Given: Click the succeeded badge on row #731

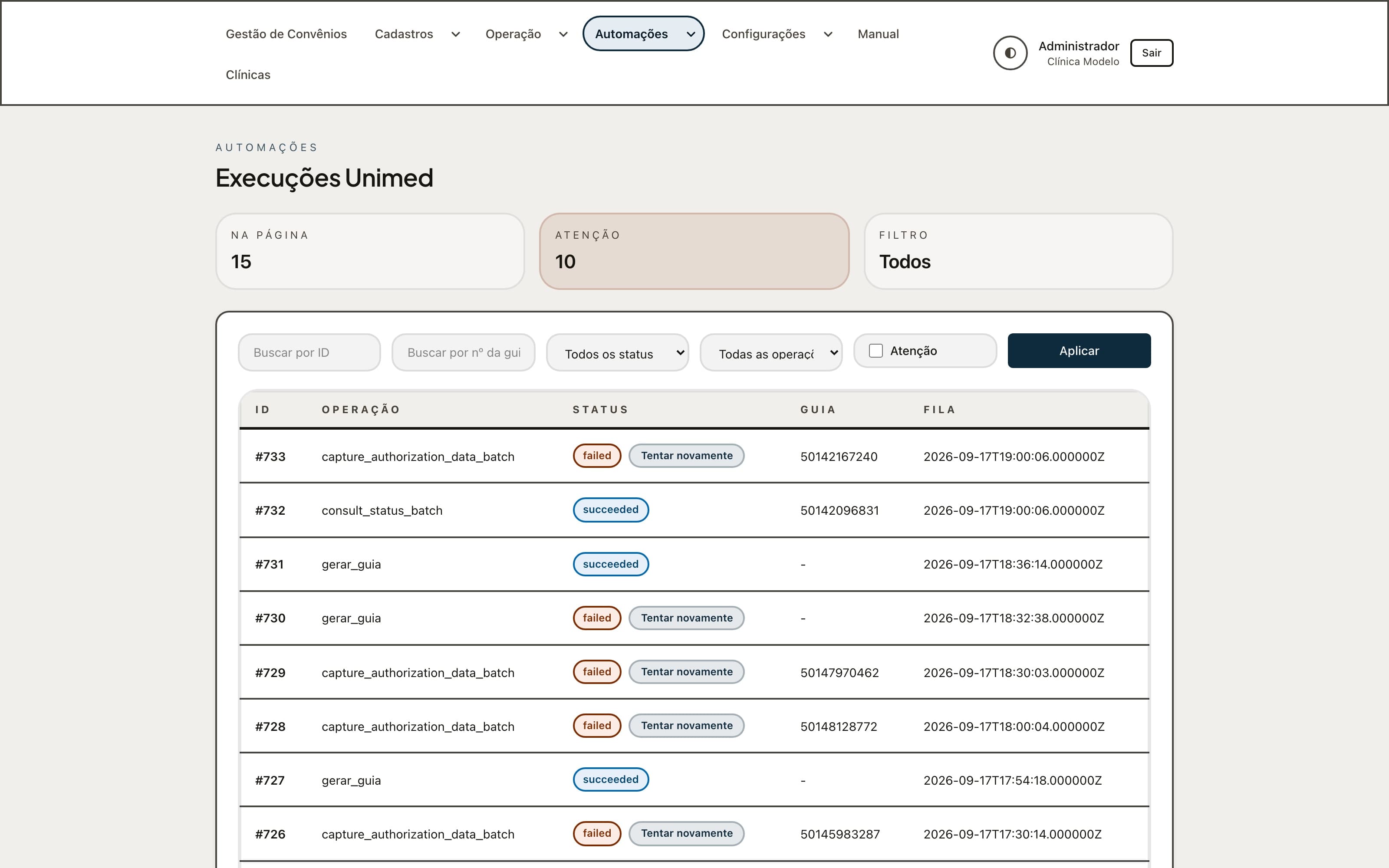Looking at the screenshot, I should (x=611, y=564).
